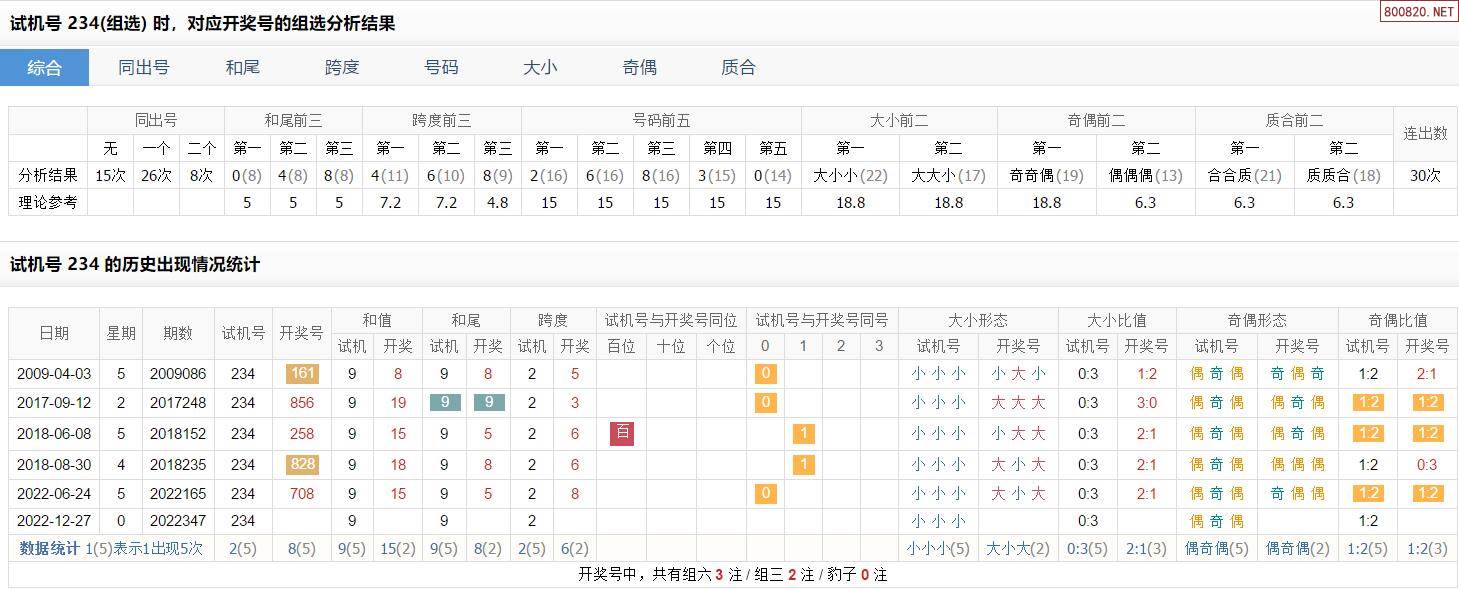Click period number 2022347
This screenshot has height=590, width=1459.
[x=178, y=521]
